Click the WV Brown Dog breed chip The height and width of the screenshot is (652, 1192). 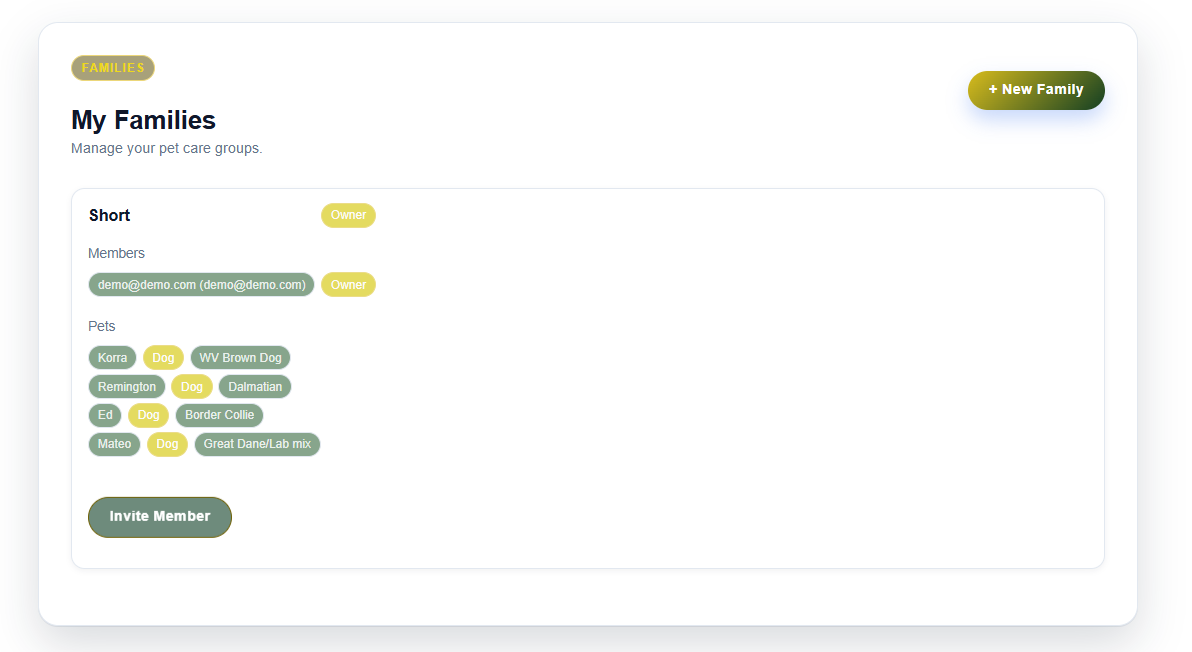(x=240, y=357)
